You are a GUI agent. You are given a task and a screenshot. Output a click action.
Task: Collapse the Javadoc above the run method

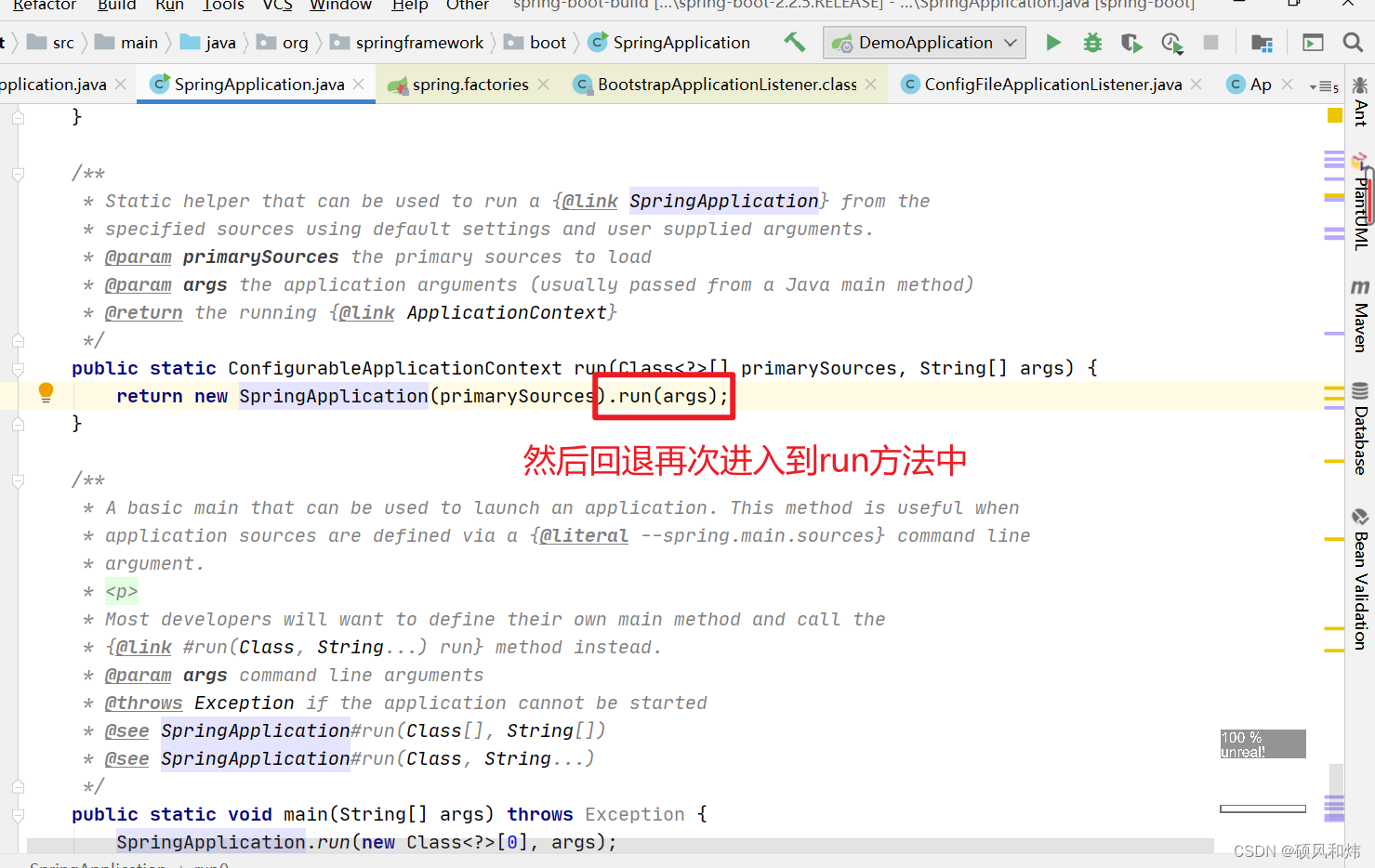tap(18, 174)
